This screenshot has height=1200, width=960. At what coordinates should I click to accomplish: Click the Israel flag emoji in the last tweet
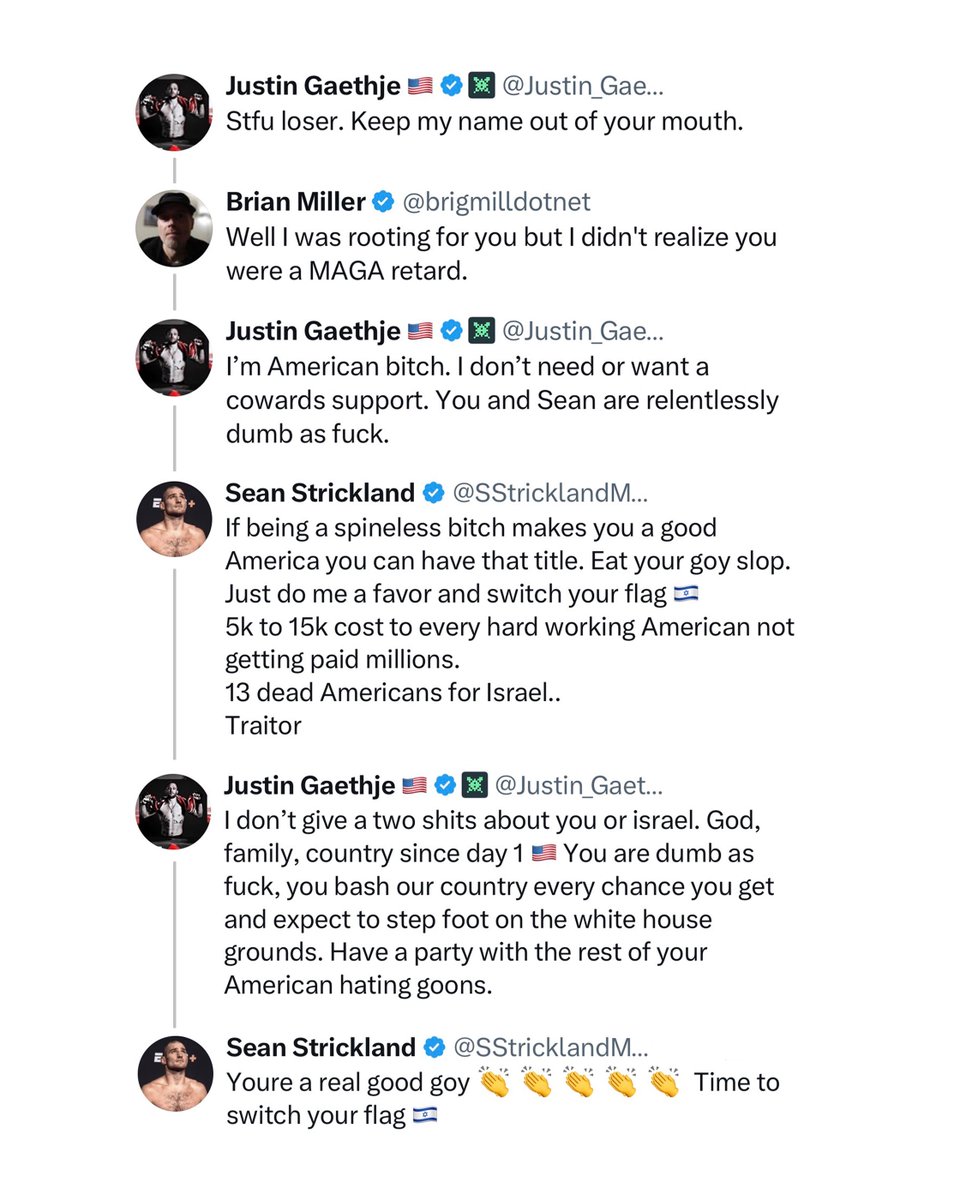point(425,1116)
